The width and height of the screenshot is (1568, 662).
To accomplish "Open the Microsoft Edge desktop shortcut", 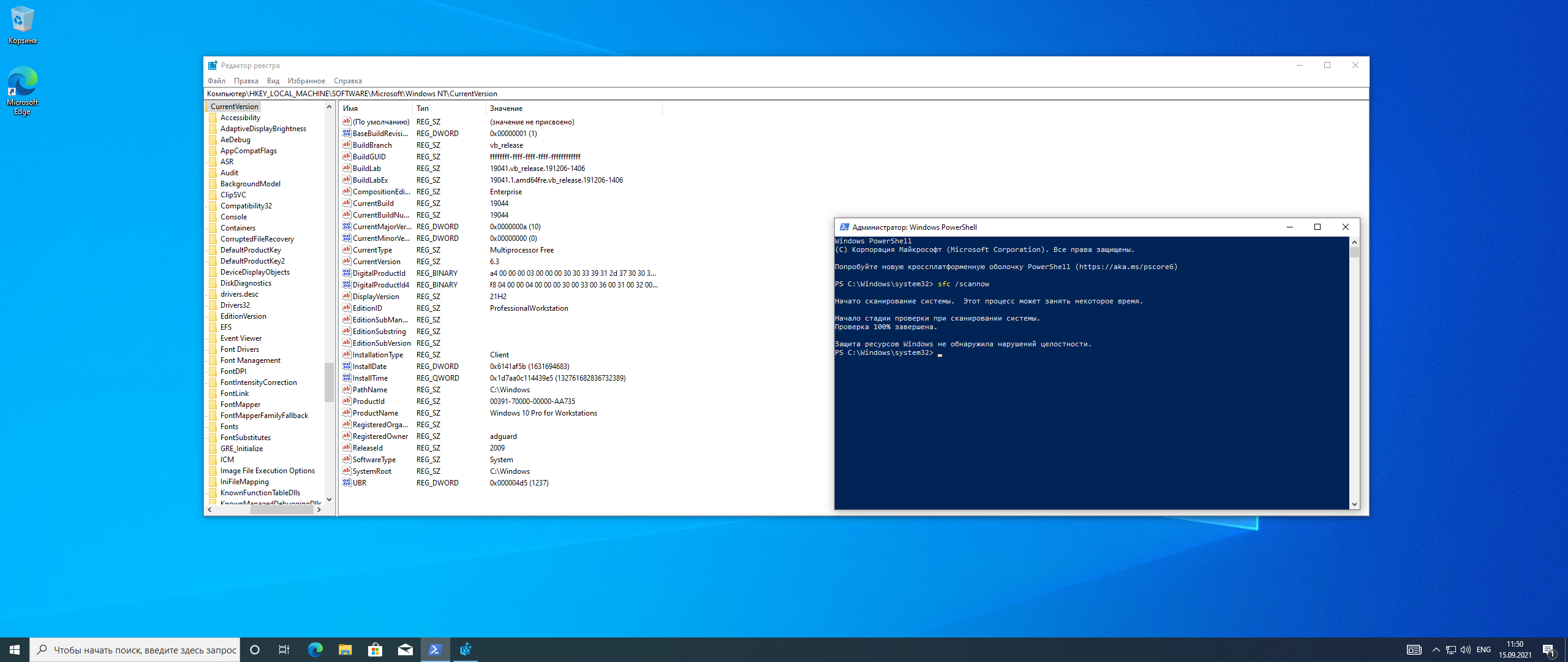I will coord(22,91).
